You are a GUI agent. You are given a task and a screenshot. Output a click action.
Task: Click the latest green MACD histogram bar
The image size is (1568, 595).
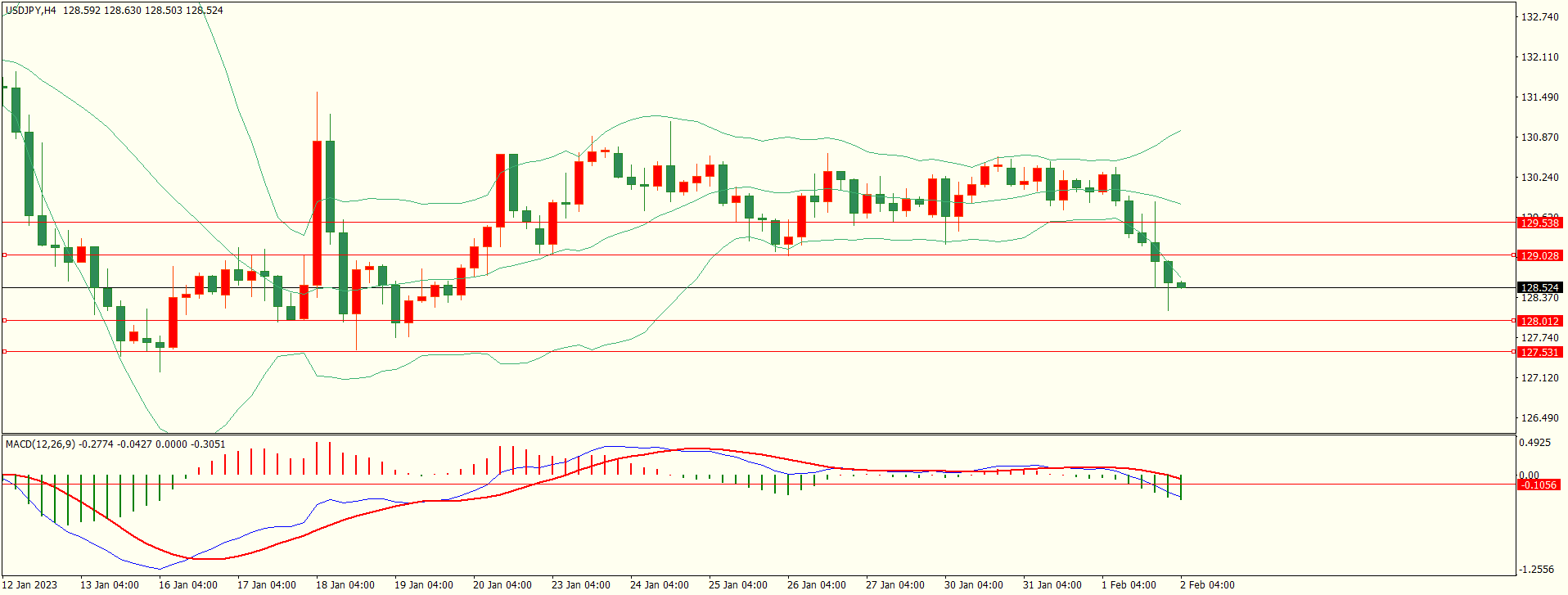(1181, 488)
